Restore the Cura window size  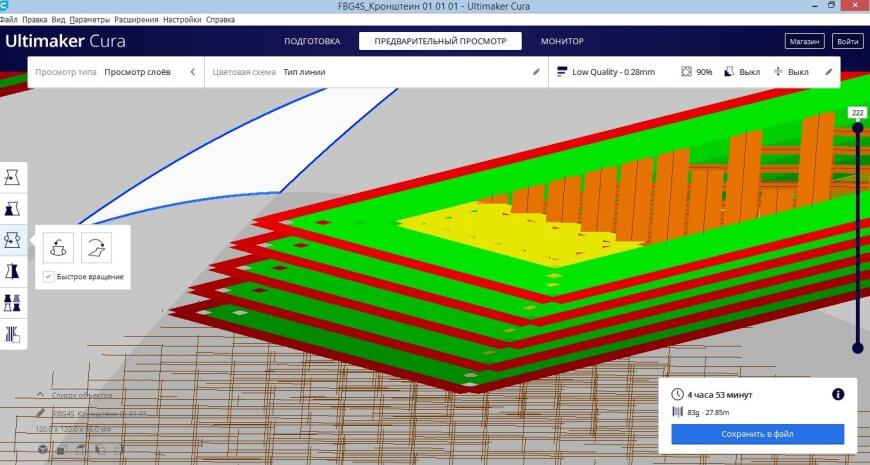tap(831, 5)
